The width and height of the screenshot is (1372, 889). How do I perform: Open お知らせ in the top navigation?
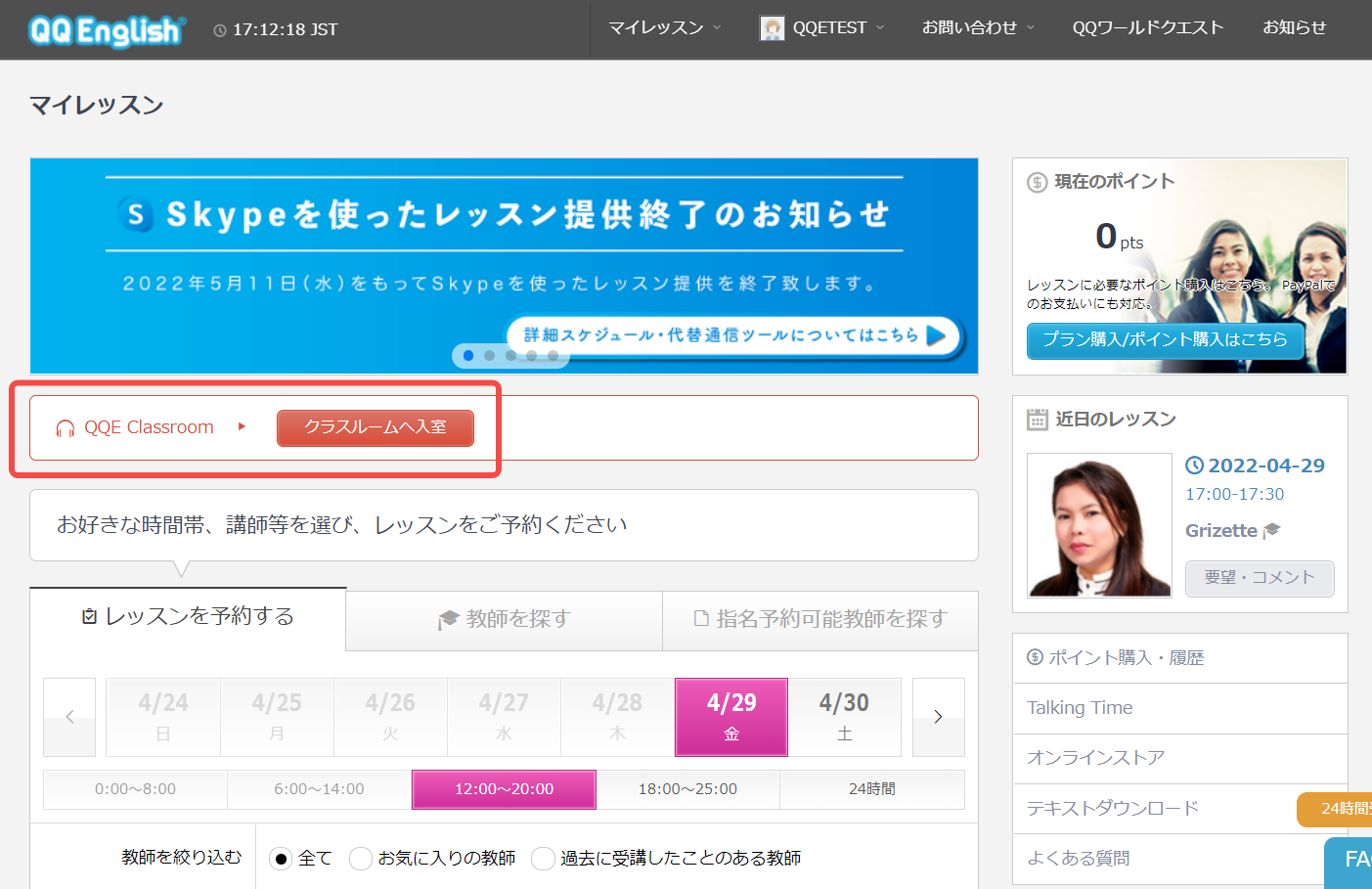[1294, 28]
